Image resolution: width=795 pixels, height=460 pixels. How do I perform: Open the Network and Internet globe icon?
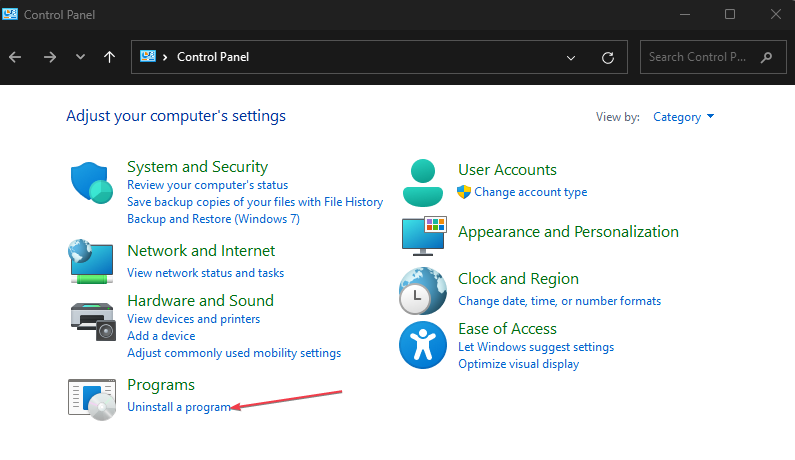click(x=91, y=262)
